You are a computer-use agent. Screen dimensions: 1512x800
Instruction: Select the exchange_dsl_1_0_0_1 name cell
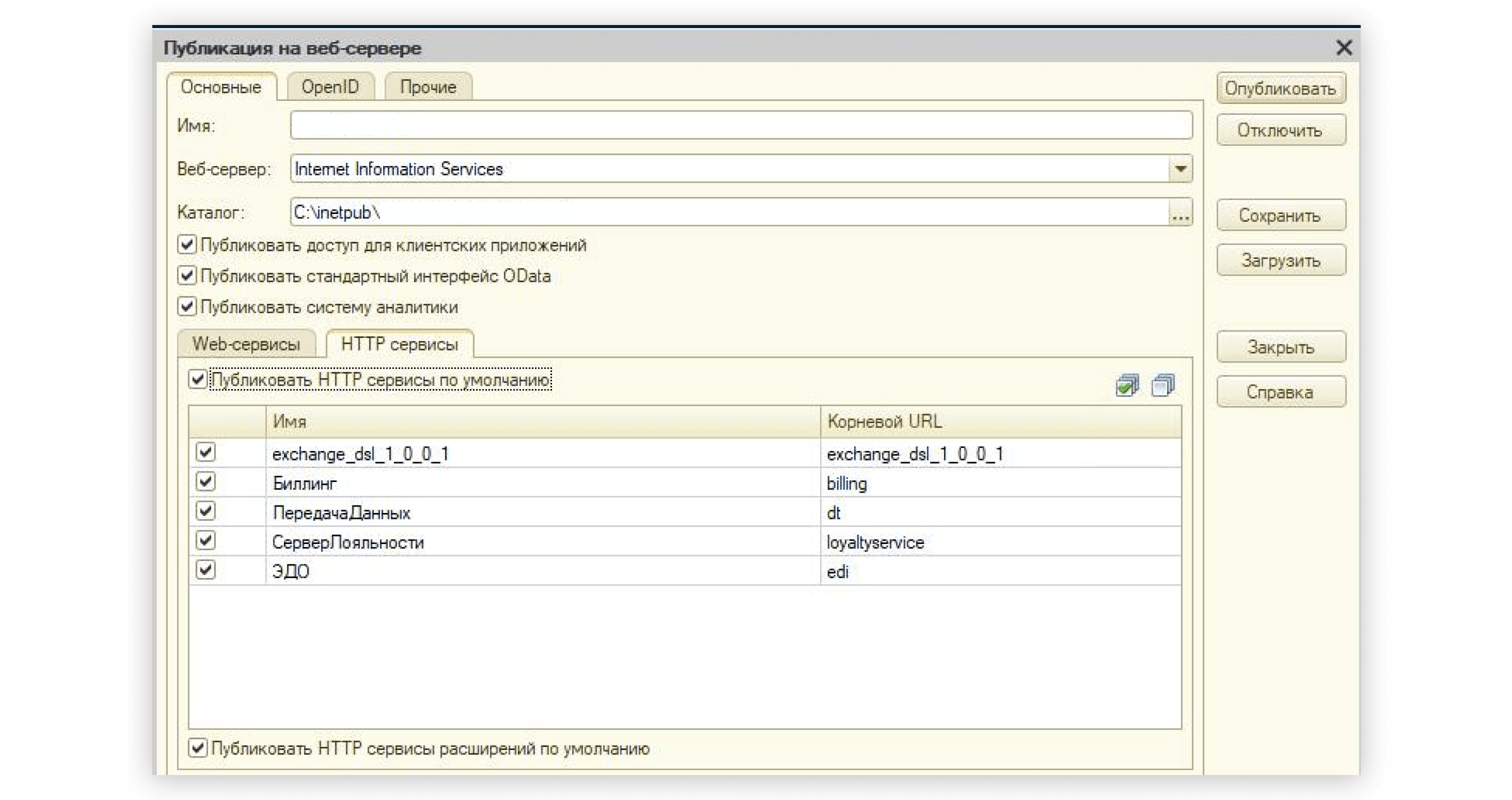(x=543, y=453)
